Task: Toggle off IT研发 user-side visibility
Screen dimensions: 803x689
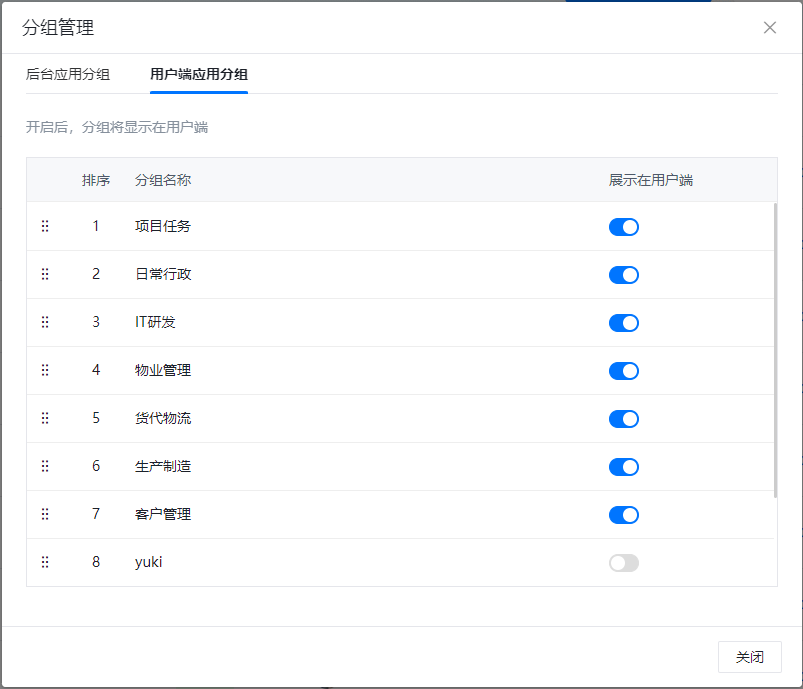Action: [623, 323]
